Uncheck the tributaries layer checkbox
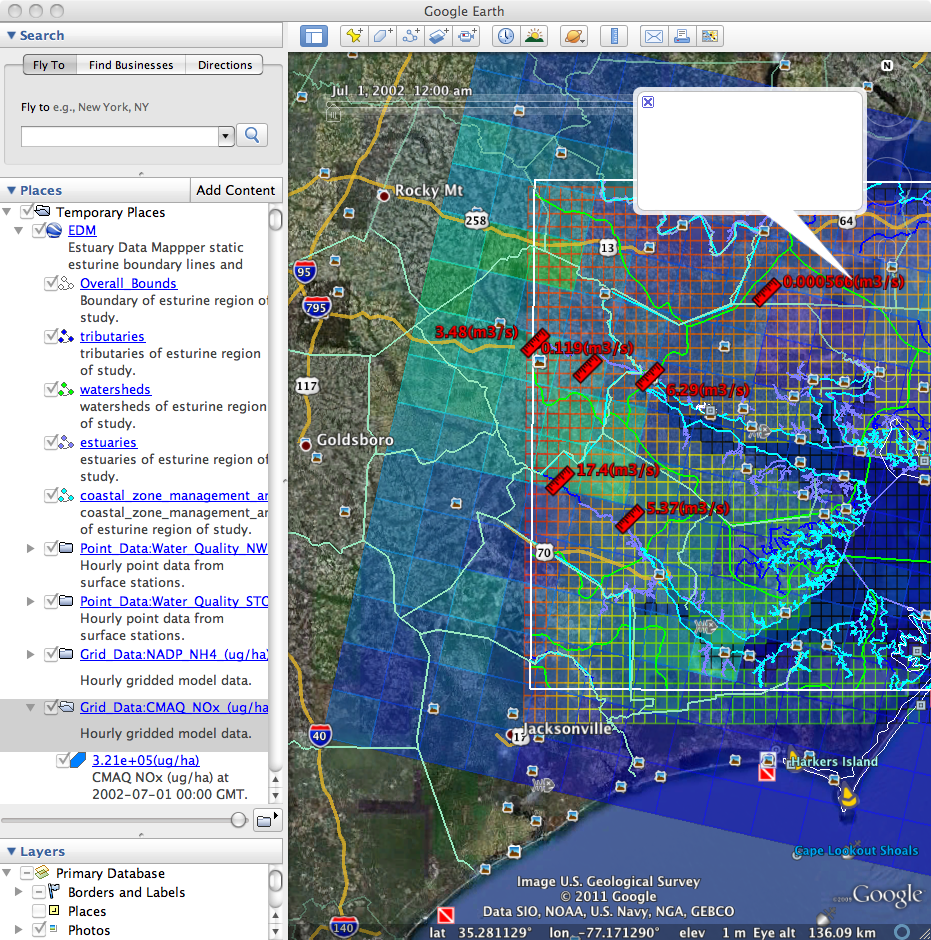 click(x=52, y=337)
